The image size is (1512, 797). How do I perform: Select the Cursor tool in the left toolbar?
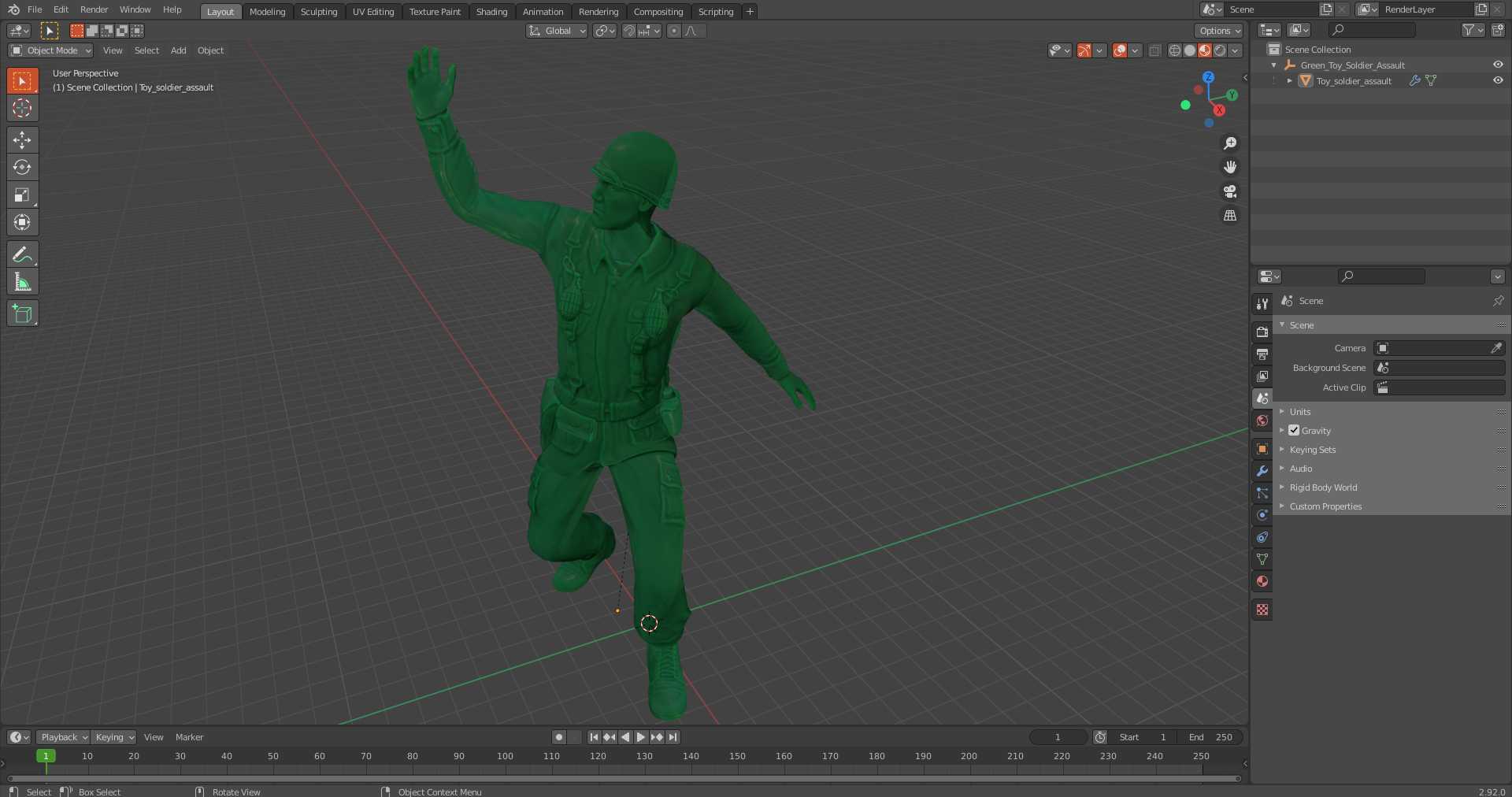22,108
